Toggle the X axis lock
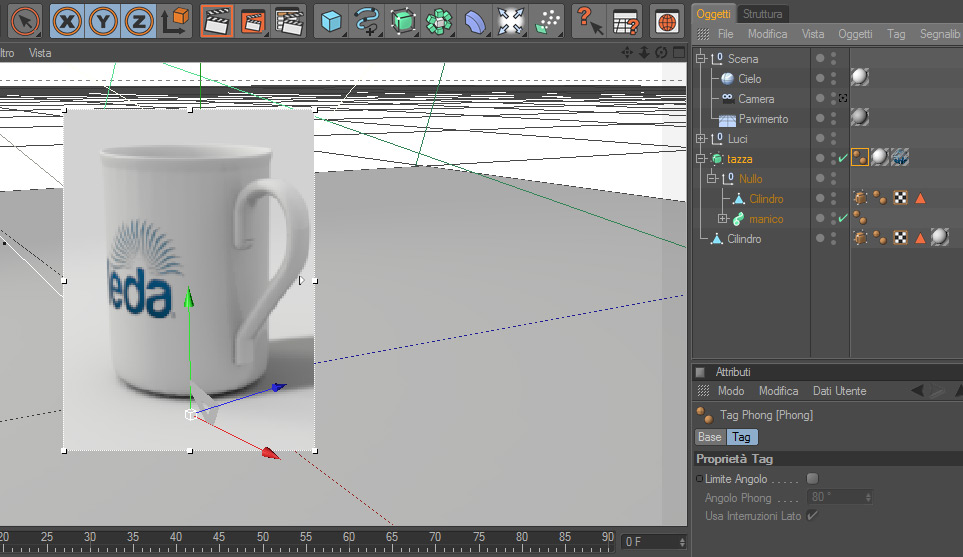The height and width of the screenshot is (557, 963). [x=67, y=21]
